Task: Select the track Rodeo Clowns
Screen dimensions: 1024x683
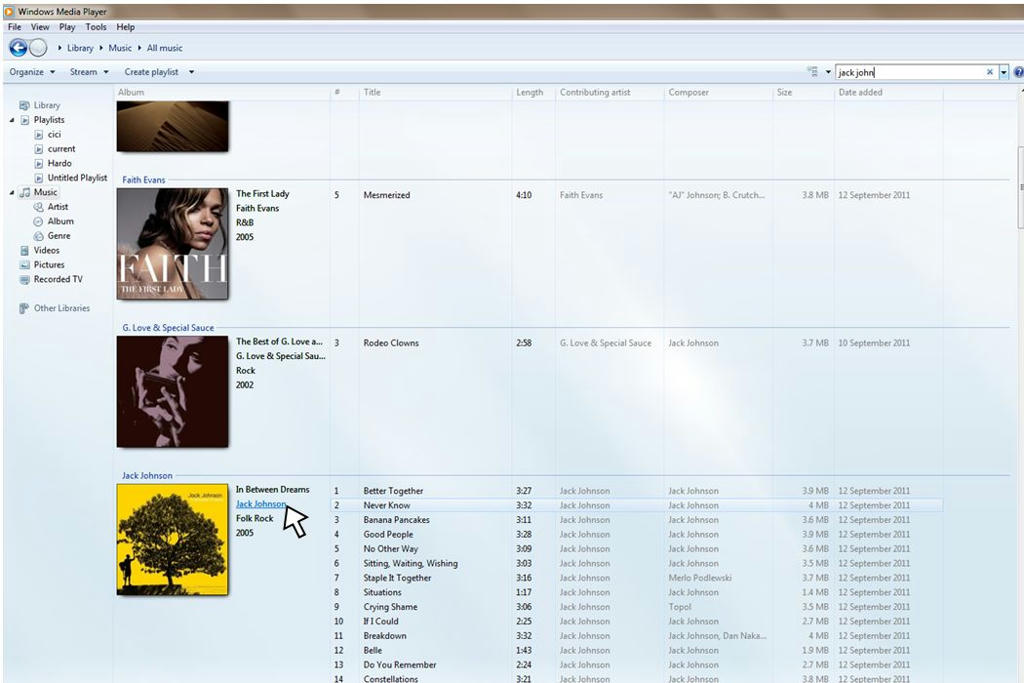Action: [x=391, y=343]
